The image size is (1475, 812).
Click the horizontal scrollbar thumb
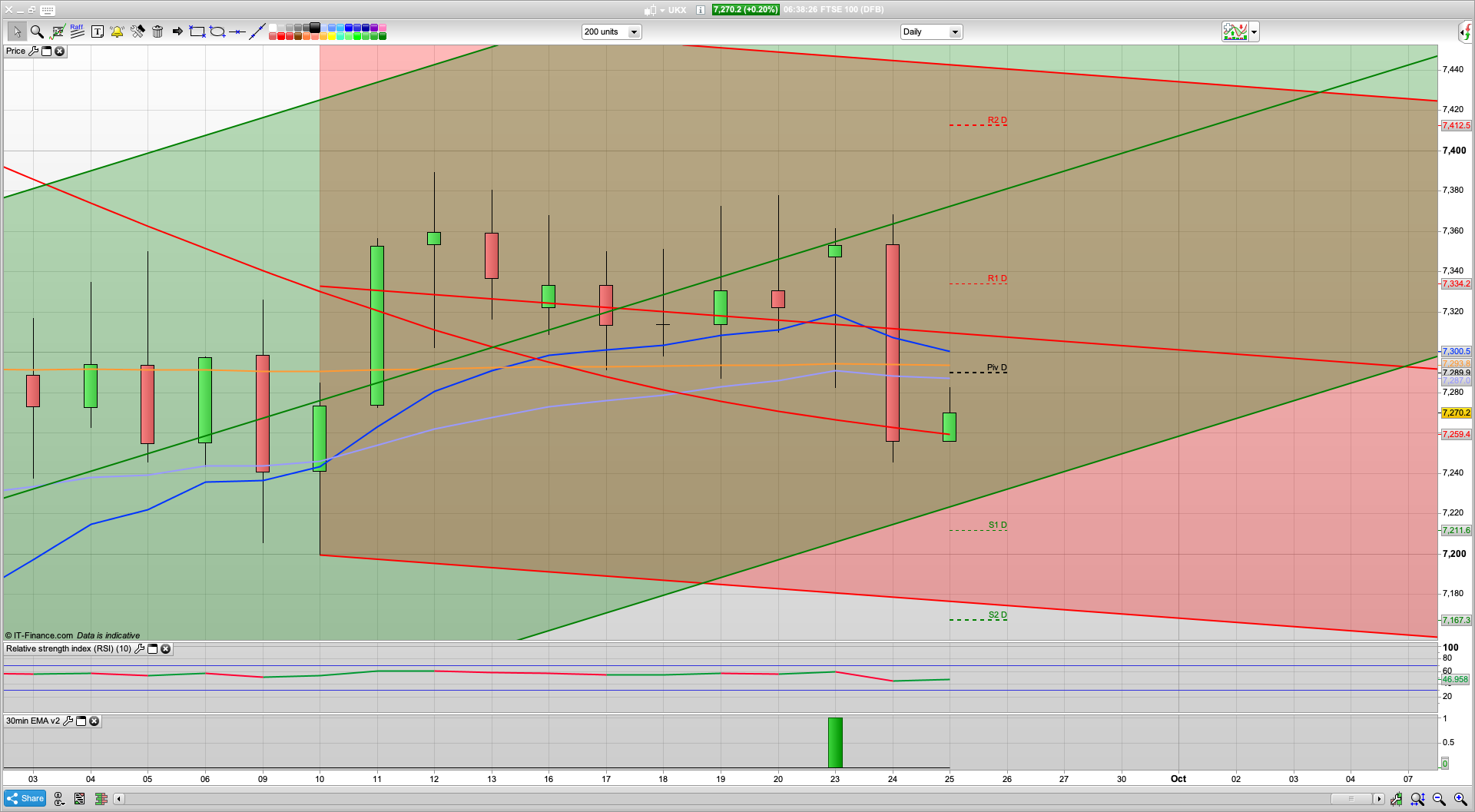(x=1351, y=799)
